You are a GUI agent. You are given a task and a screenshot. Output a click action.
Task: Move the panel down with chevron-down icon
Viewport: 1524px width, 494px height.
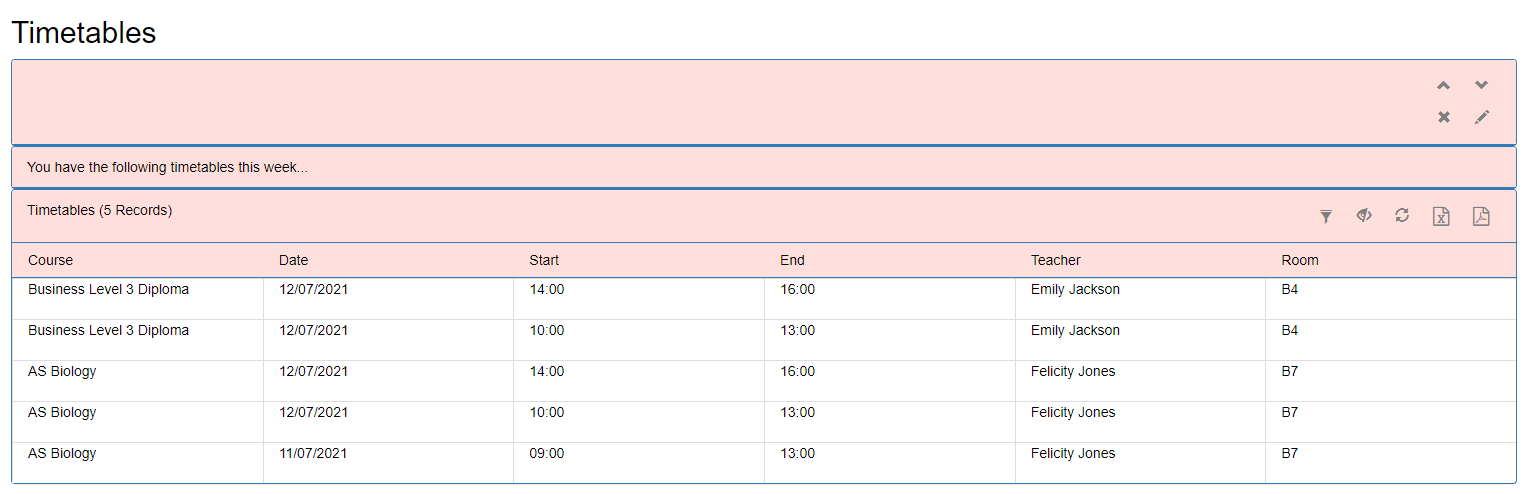click(x=1481, y=86)
